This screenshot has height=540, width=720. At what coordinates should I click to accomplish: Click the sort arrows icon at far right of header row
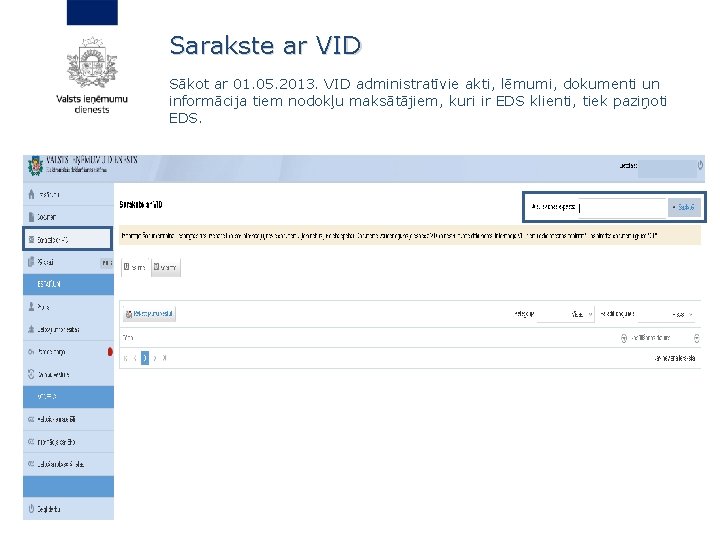click(697, 338)
